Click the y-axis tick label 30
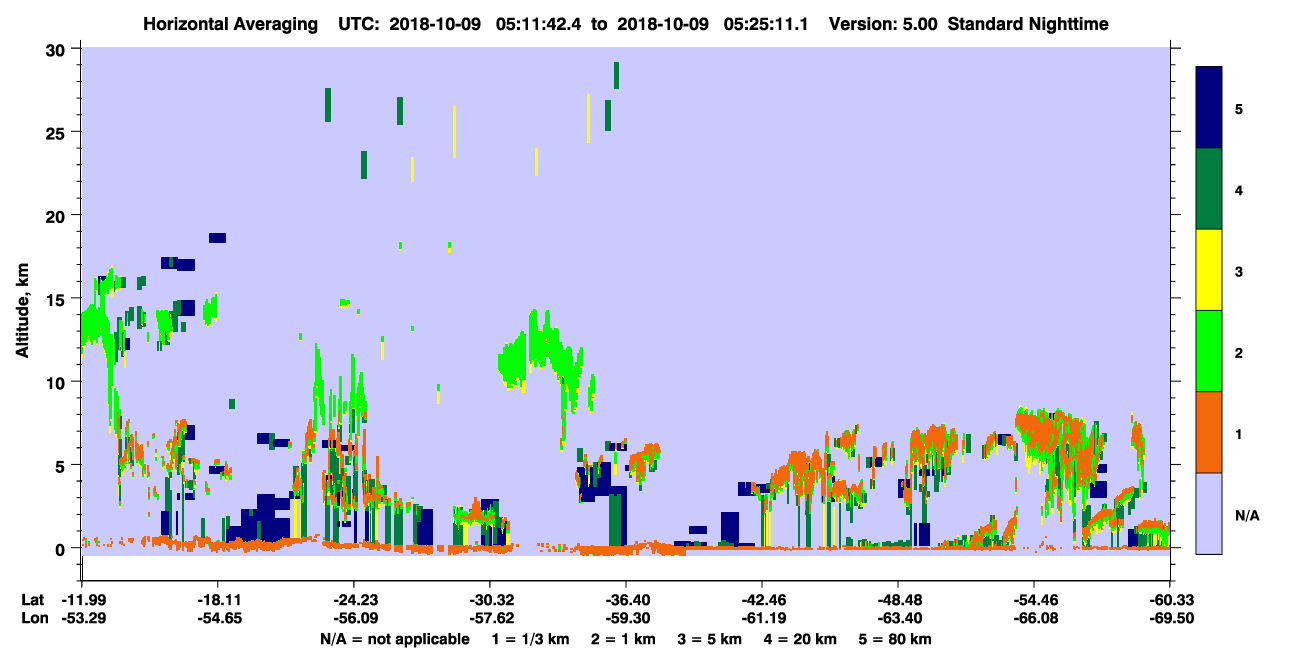 point(57,49)
